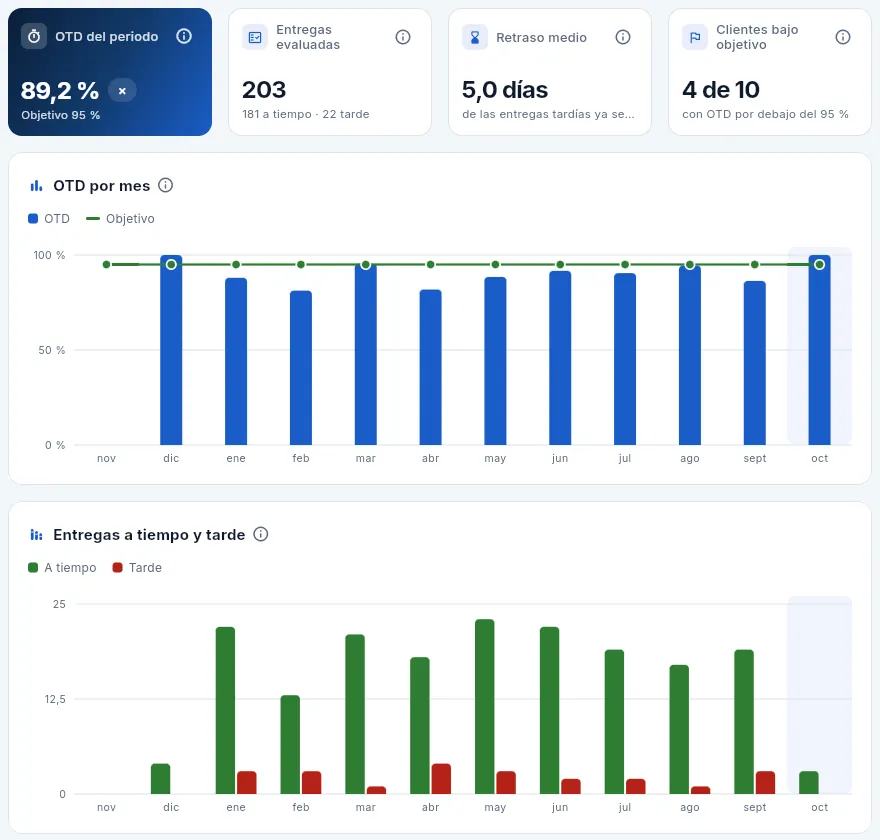Image resolution: width=880 pixels, height=840 pixels.
Task: Select the Entregas evaluadas card
Action: (330, 72)
